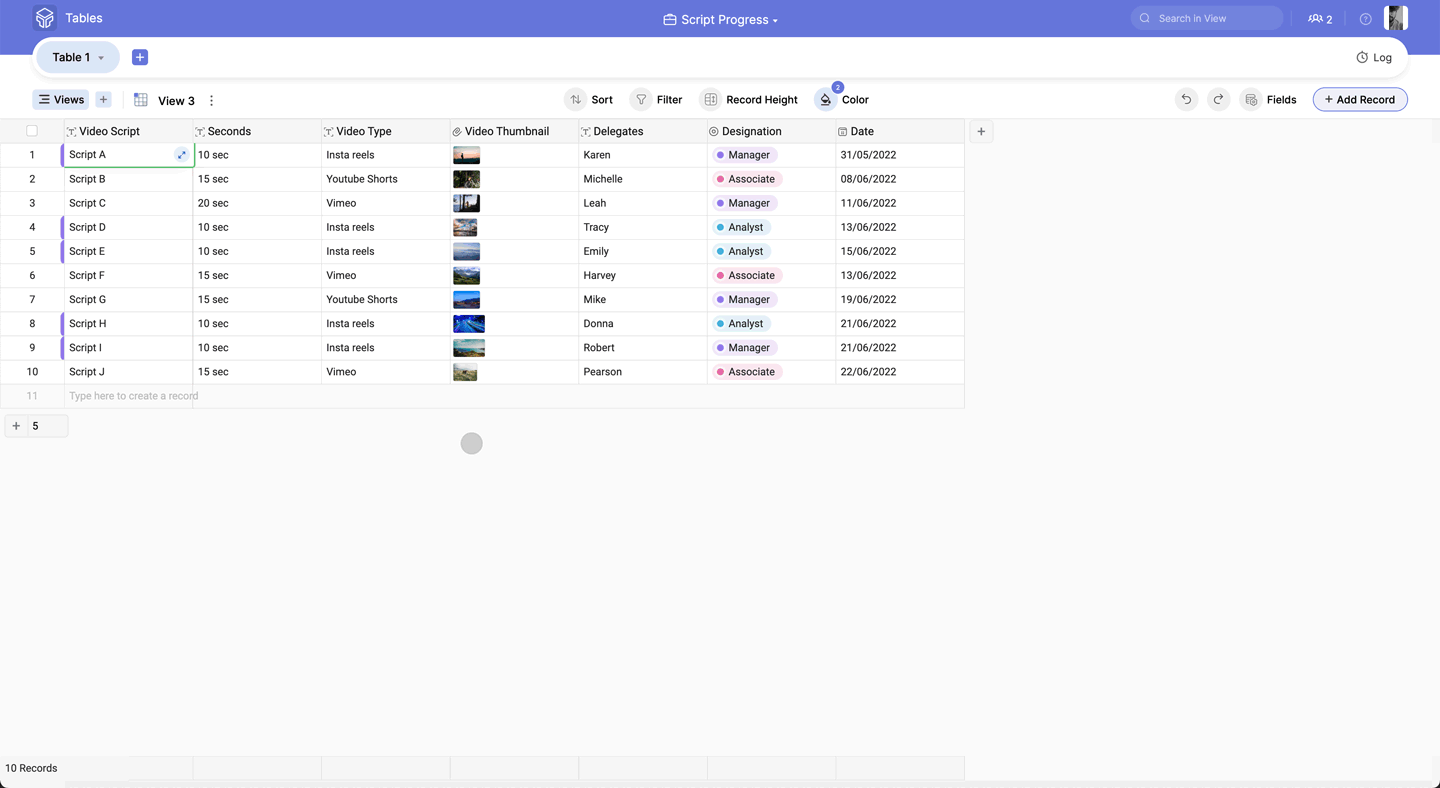The width and height of the screenshot is (1440, 788).
Task: Click the date cell 31/05/2022
Action: 900,155
